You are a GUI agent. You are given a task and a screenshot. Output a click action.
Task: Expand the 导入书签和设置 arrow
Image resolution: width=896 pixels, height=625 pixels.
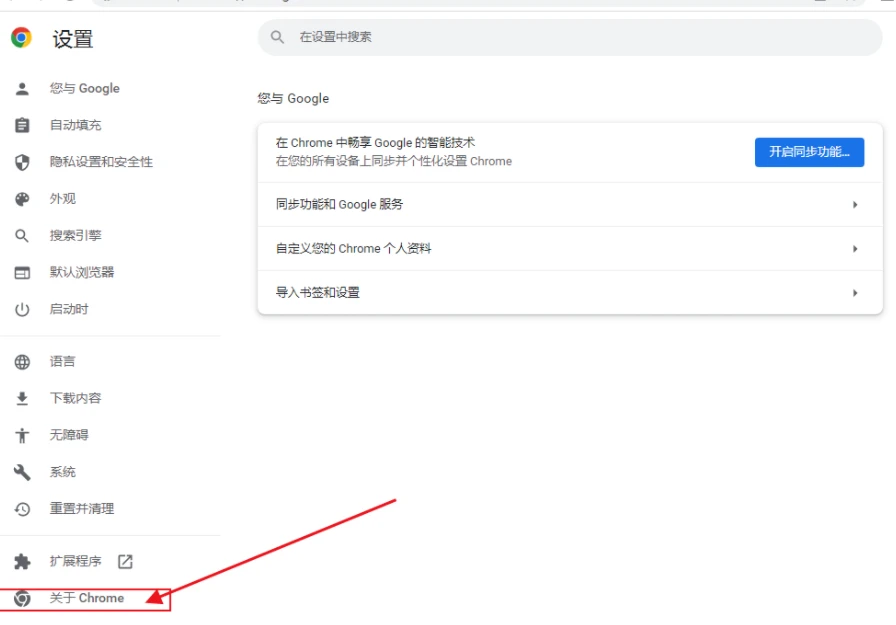point(855,293)
